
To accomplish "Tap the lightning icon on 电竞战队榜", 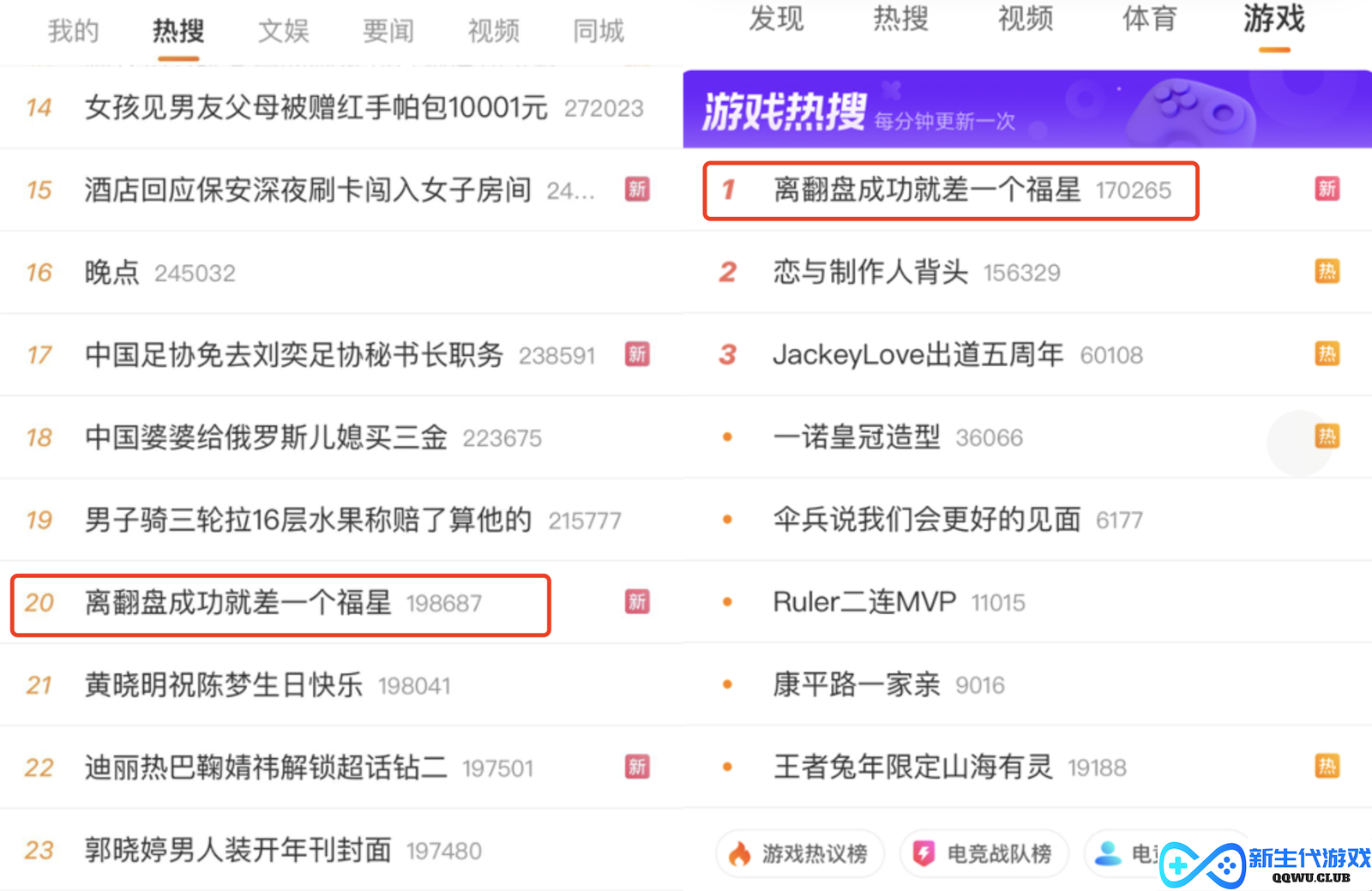I will tap(924, 853).
